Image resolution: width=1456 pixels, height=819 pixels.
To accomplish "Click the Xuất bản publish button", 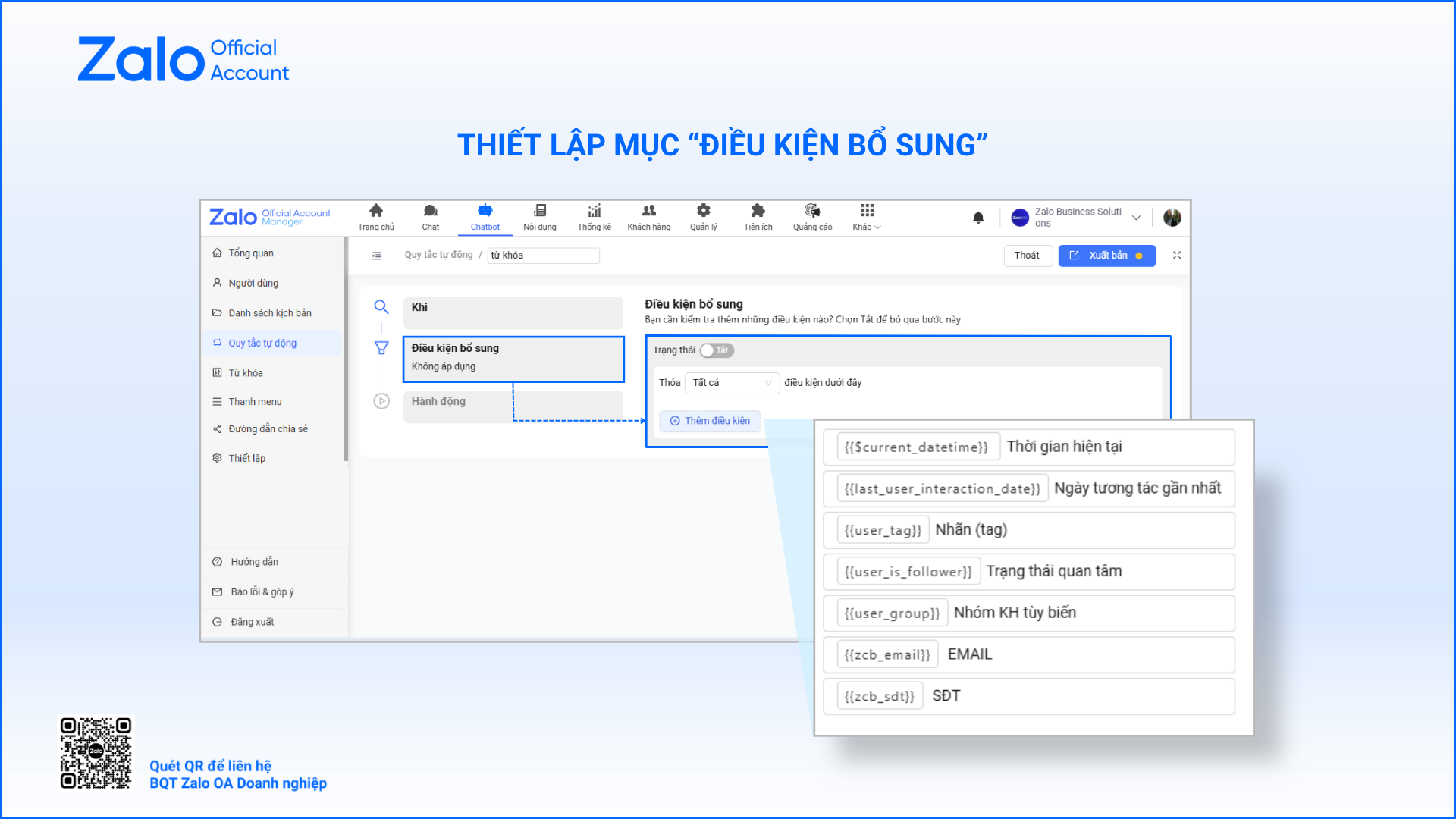I will 1106,256.
